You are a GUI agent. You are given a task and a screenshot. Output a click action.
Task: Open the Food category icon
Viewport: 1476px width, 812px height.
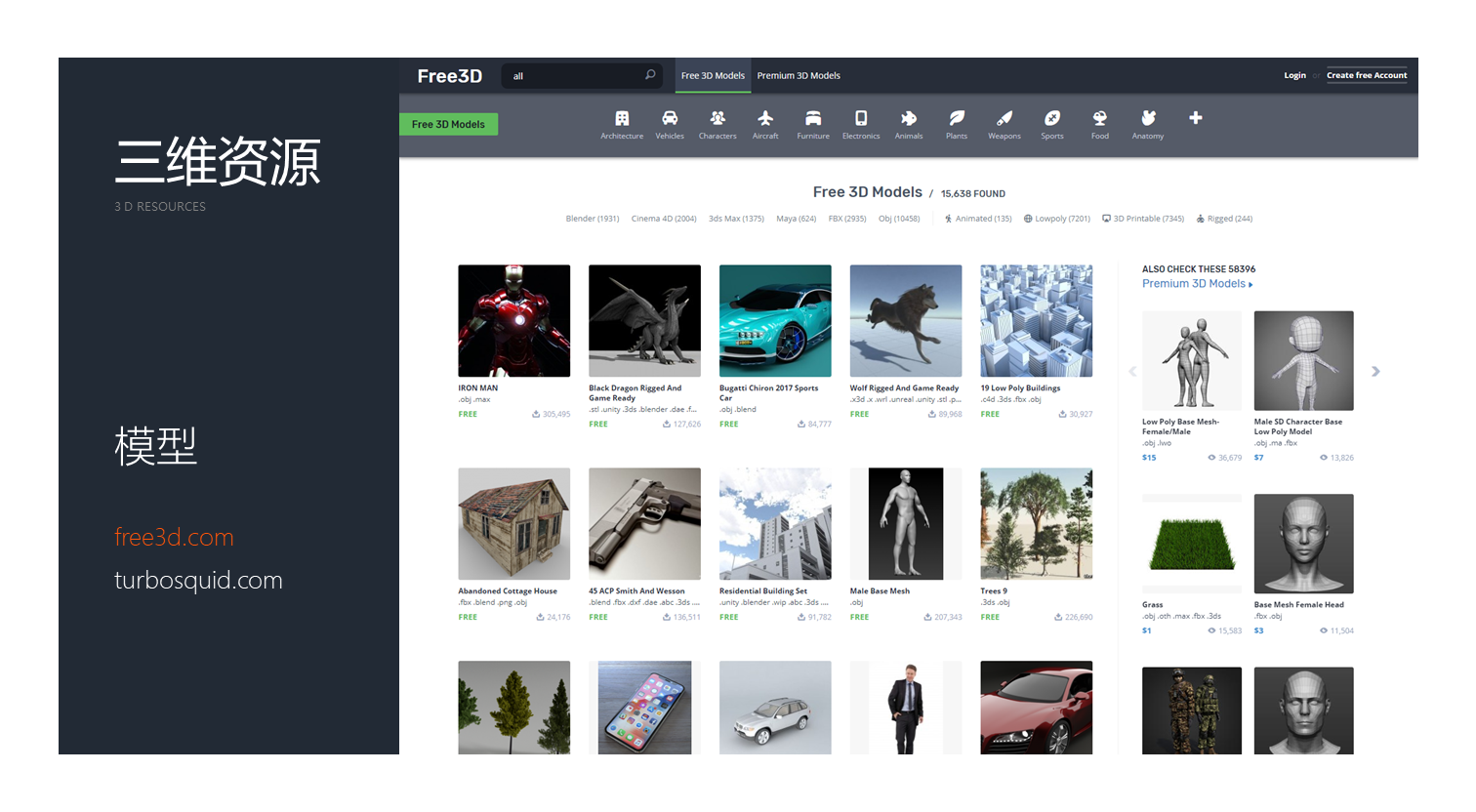[1100, 118]
